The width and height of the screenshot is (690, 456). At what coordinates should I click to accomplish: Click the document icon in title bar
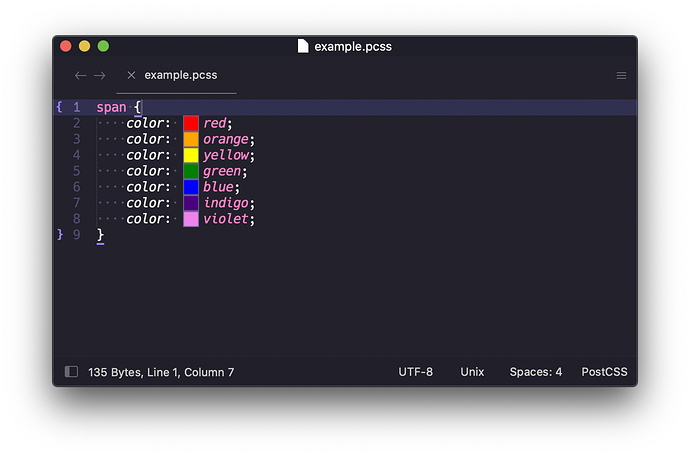[303, 46]
